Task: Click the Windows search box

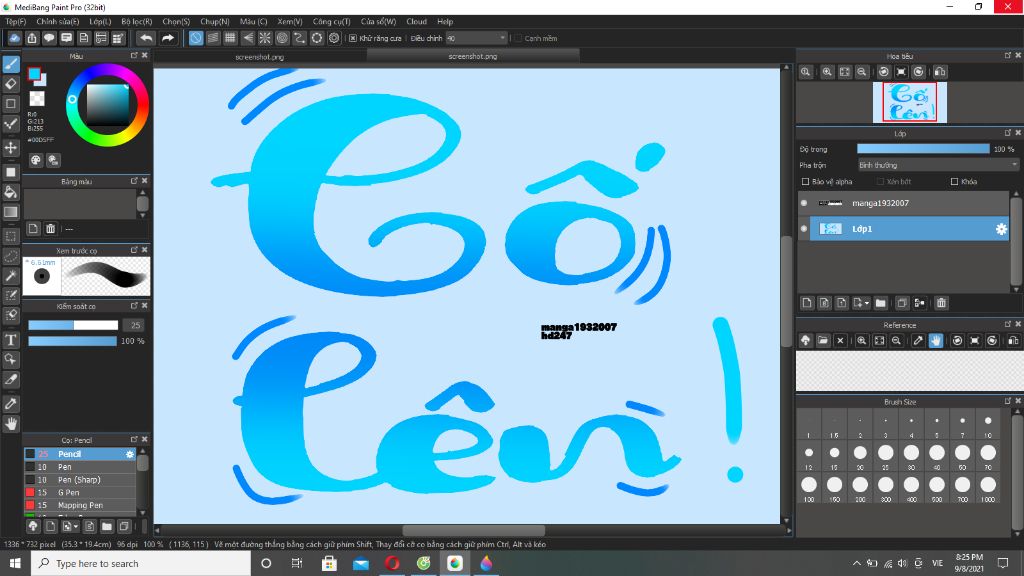Action: click(x=141, y=563)
